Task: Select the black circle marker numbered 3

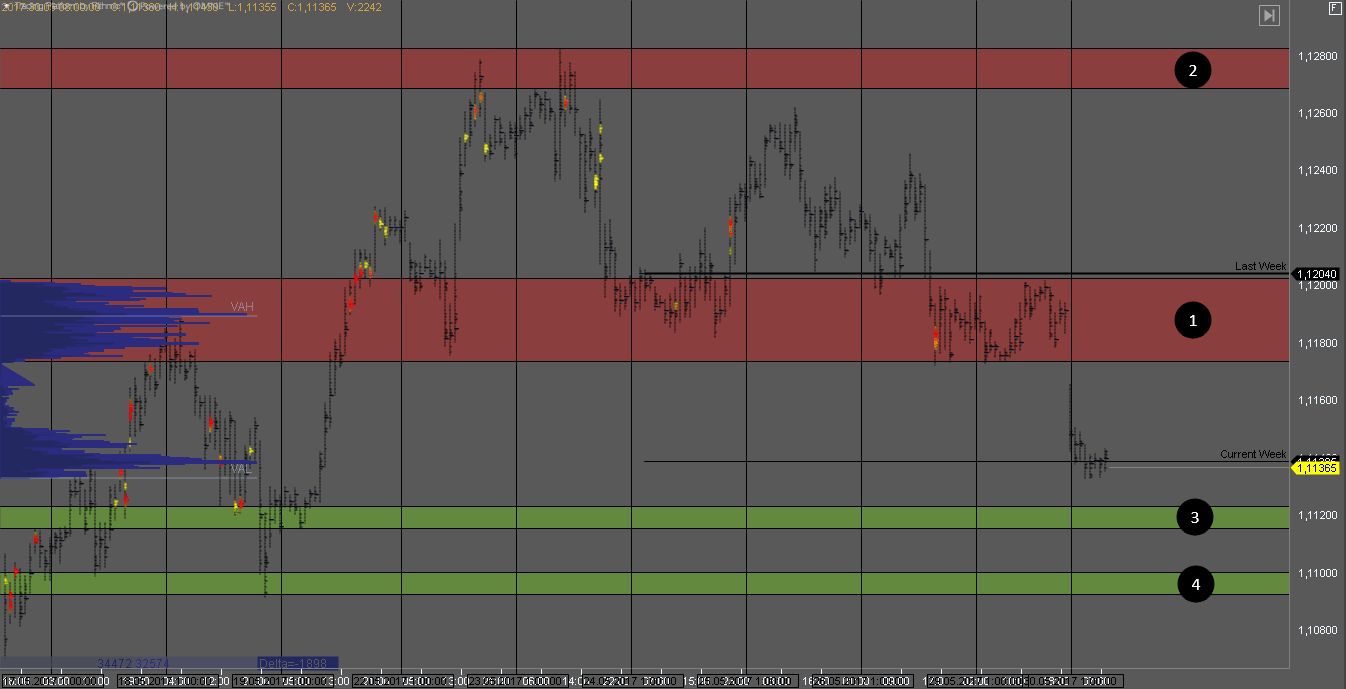Action: click(x=1195, y=517)
